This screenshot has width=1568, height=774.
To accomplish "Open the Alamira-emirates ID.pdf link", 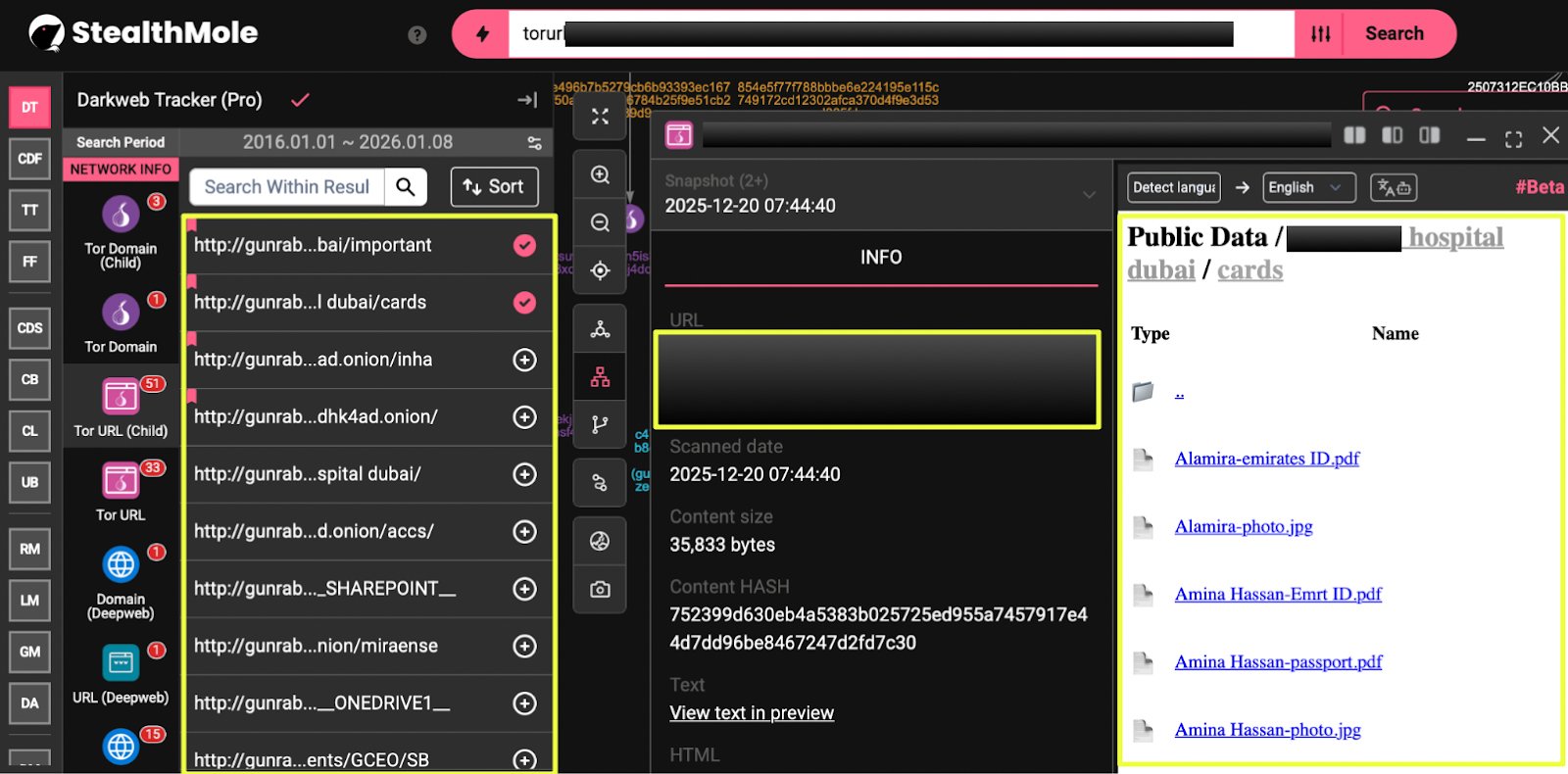I will pos(1266,459).
